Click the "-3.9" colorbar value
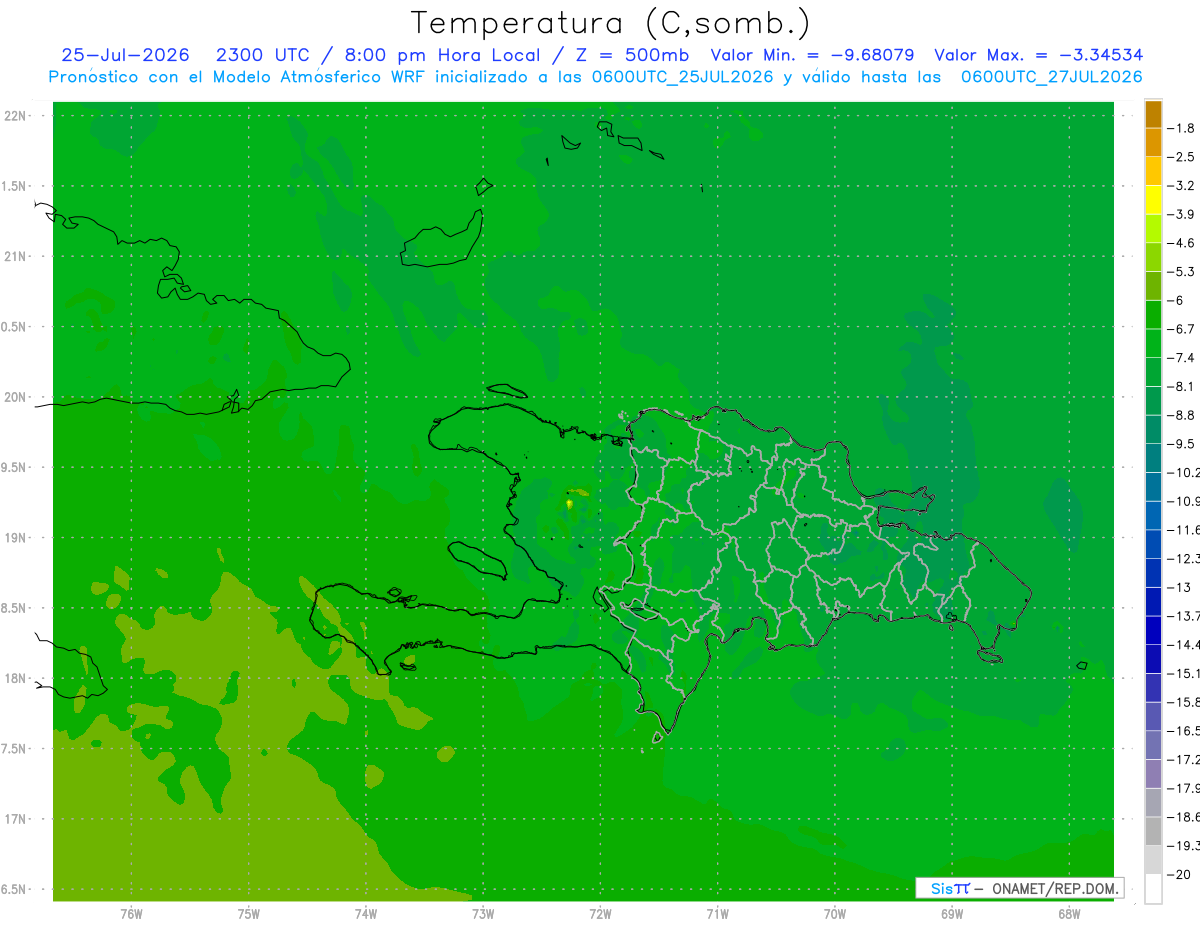Image resolution: width=1200 pixels, height=927 pixels. pos(1183,214)
